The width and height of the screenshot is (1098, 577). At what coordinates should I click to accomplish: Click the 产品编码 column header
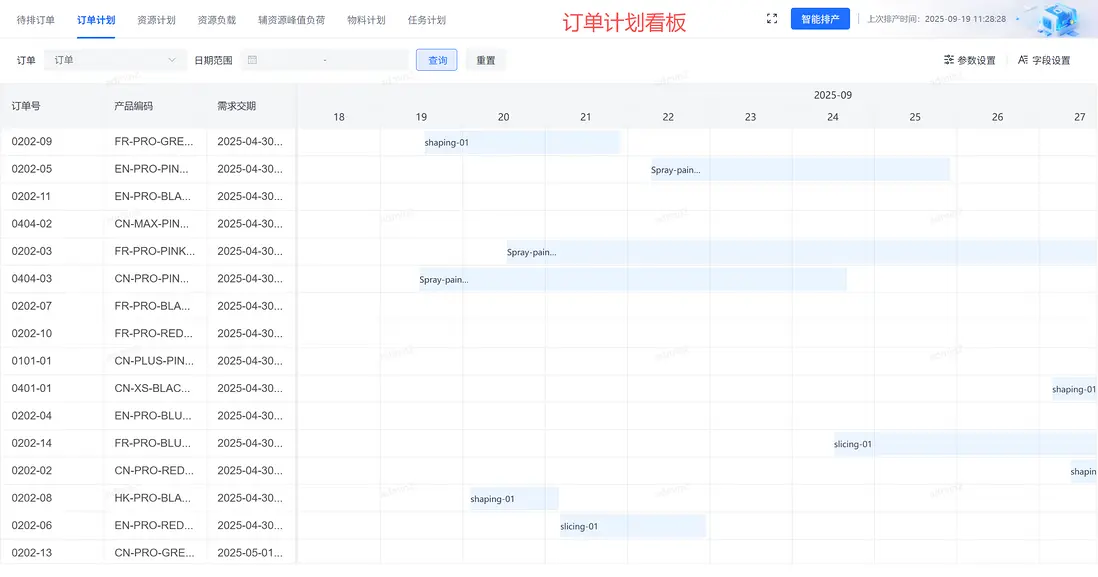pos(133,106)
